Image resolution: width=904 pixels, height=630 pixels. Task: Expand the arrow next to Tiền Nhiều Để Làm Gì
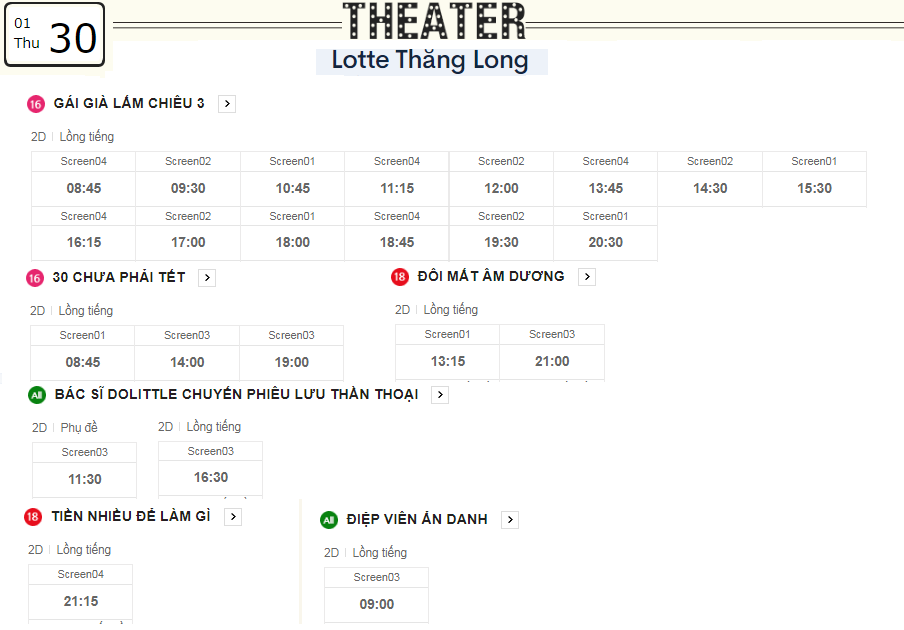(233, 516)
